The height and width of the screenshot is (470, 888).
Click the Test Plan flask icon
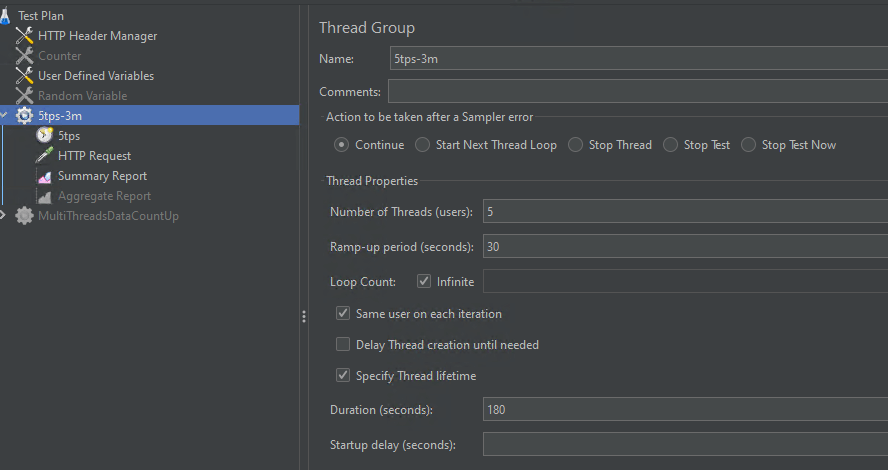coord(5,16)
